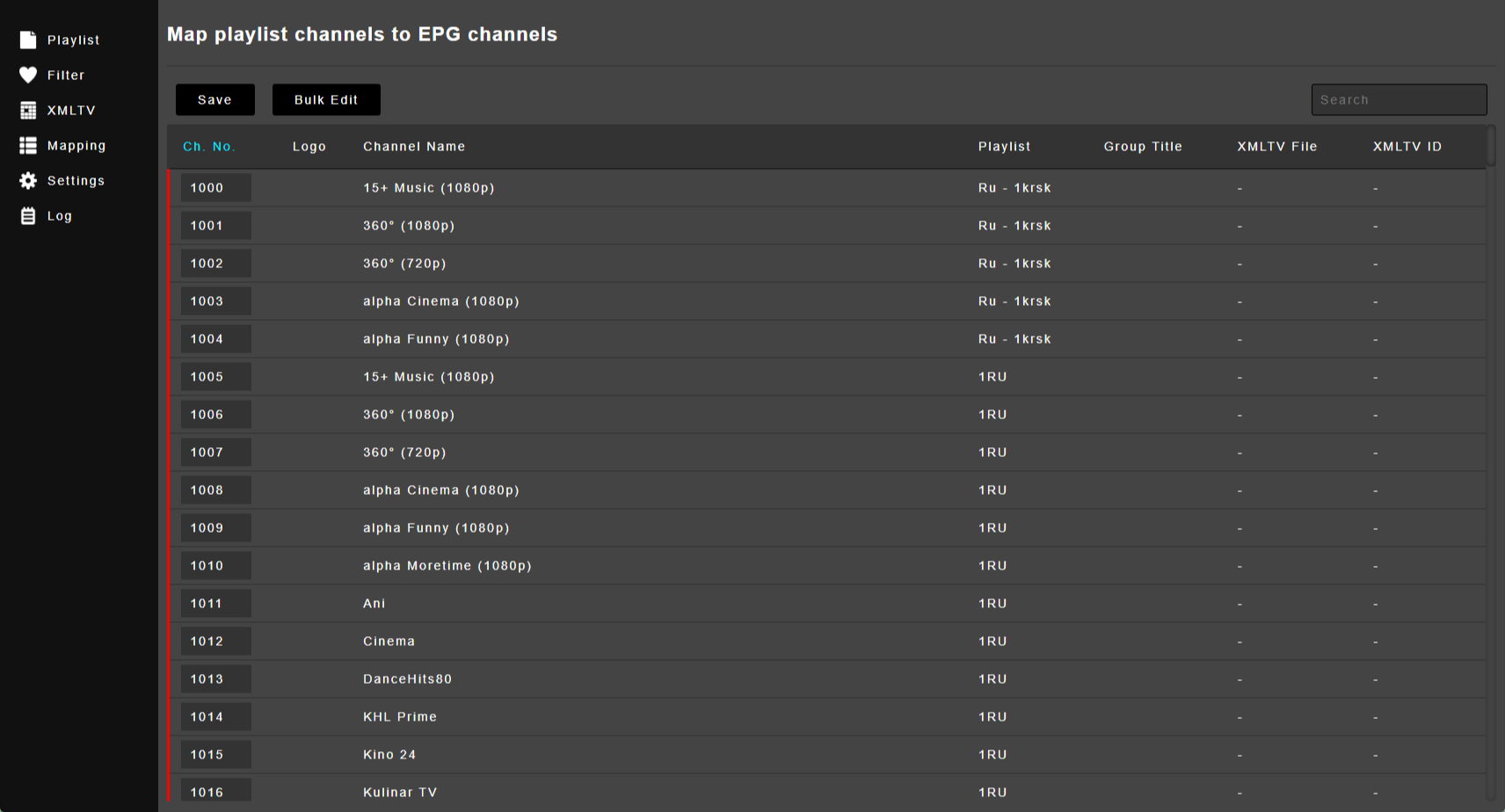Click the XMLTV grid icon

[x=28, y=111]
